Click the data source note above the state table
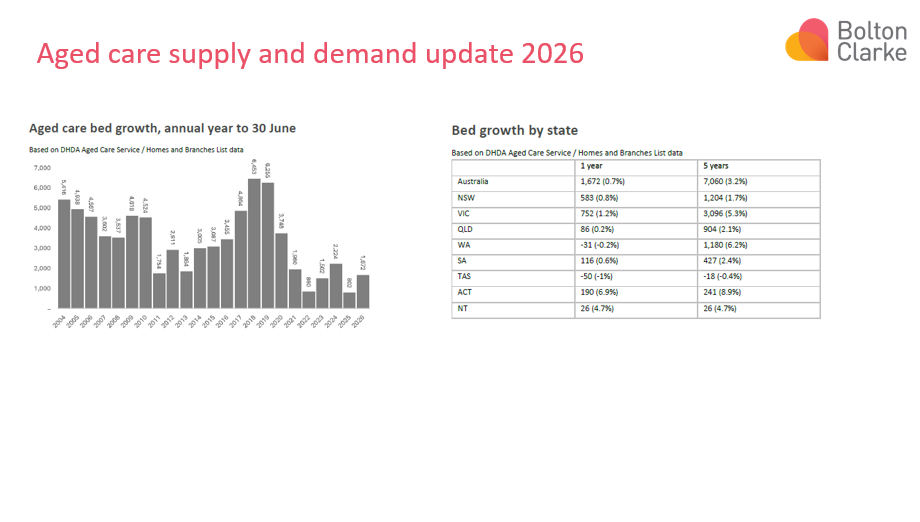This screenshot has width=920, height=522. (567, 152)
